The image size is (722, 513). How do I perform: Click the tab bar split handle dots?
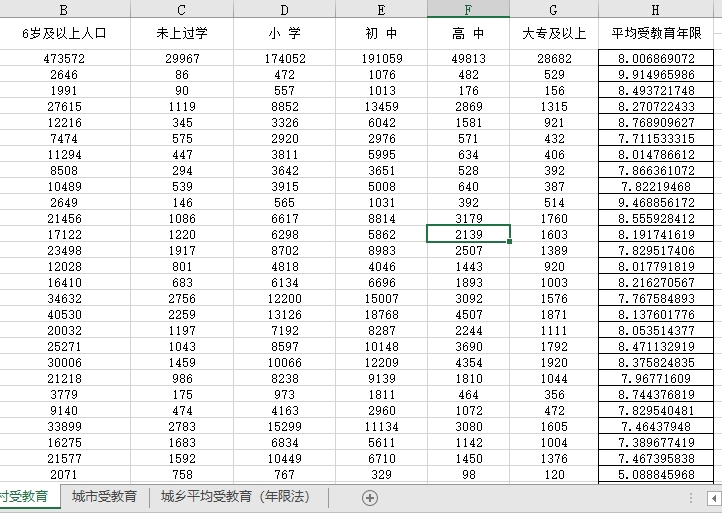pos(691,498)
